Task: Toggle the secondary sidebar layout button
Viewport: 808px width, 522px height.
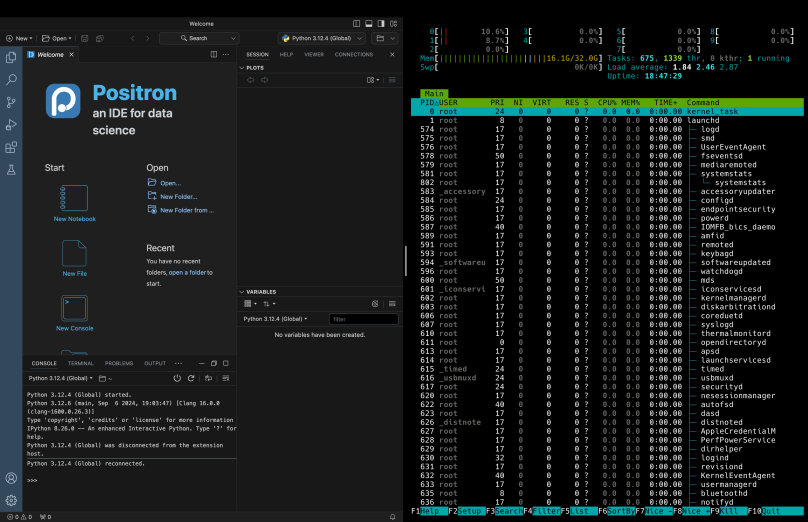Action: [x=381, y=24]
